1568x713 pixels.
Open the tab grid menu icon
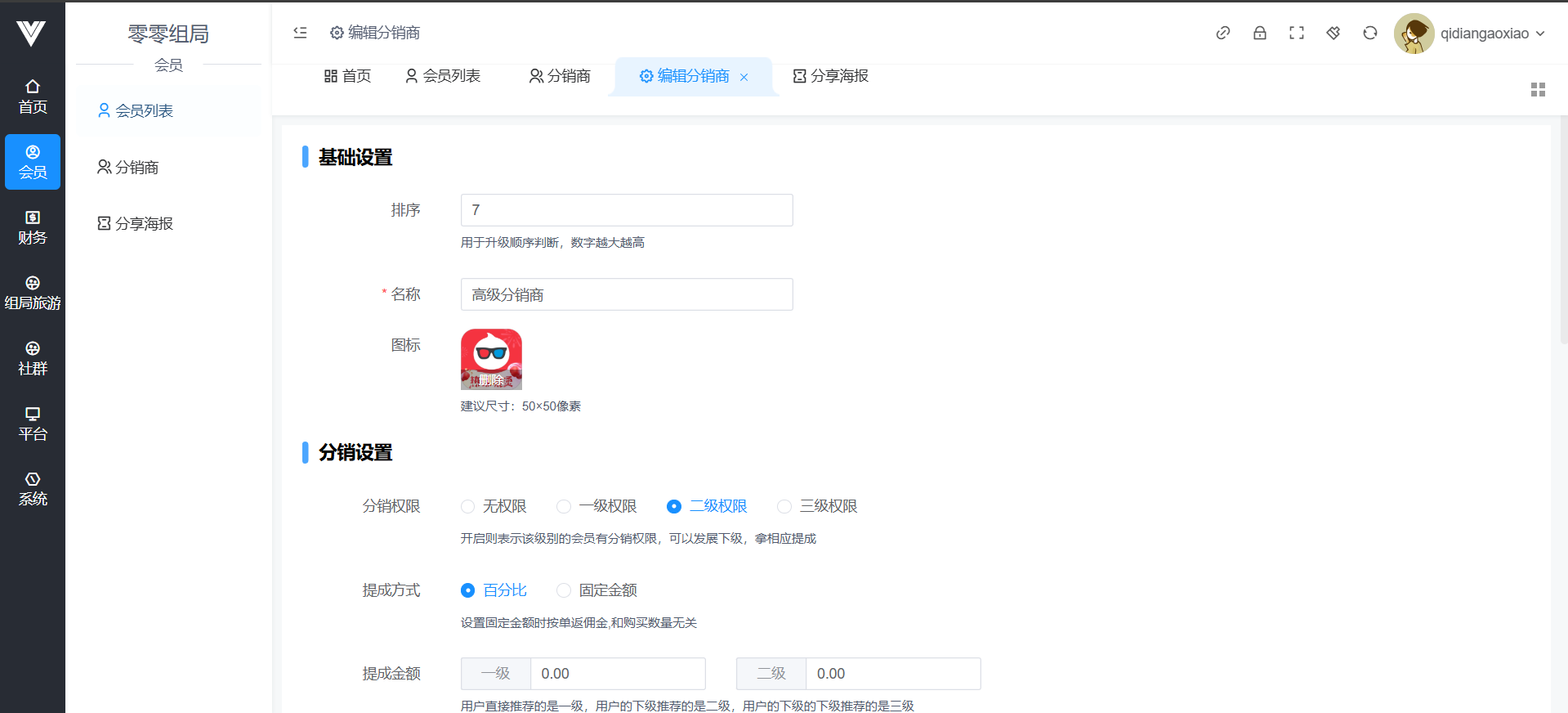click(1538, 90)
